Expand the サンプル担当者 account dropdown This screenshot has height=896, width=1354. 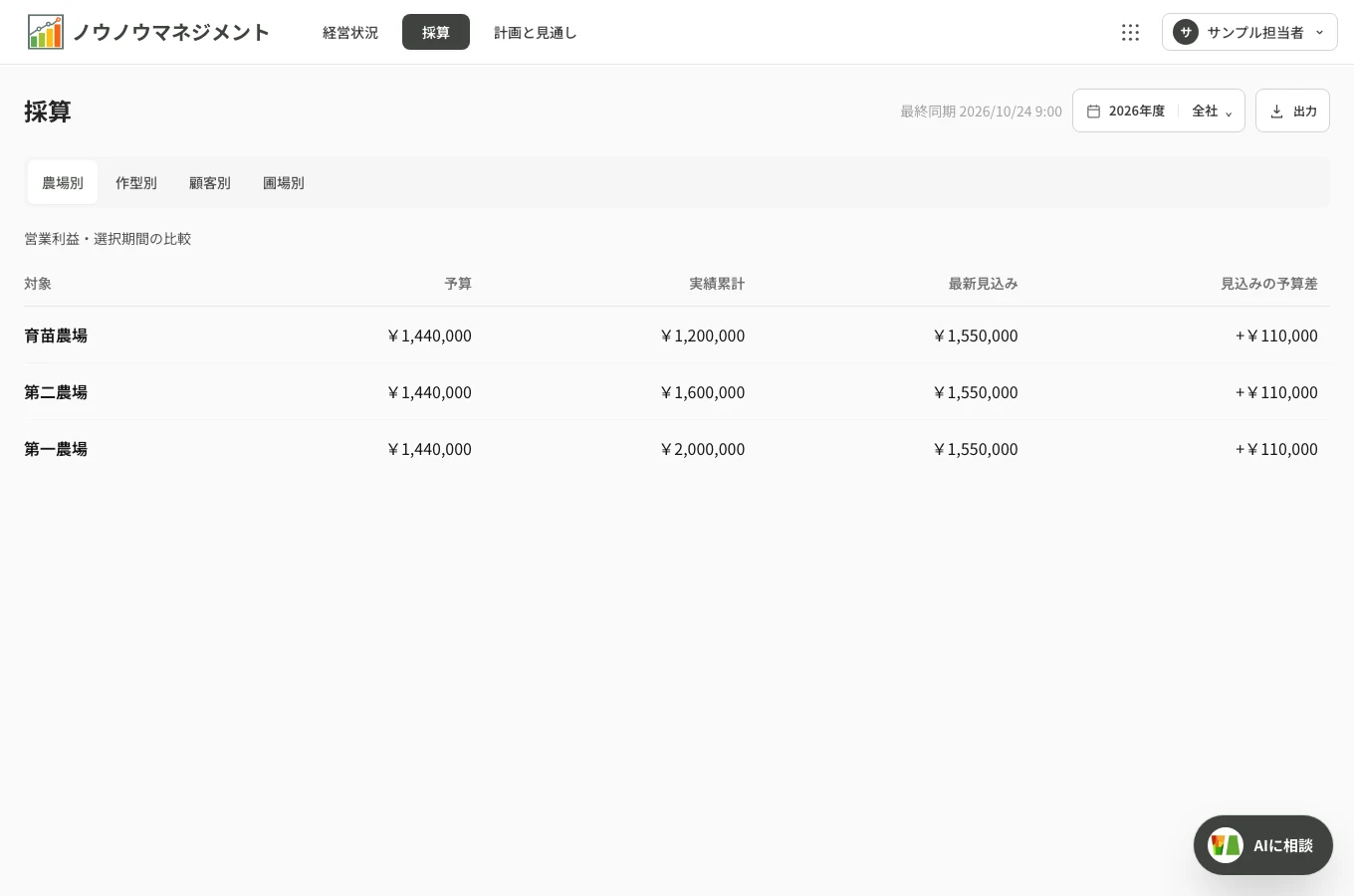1249,32
